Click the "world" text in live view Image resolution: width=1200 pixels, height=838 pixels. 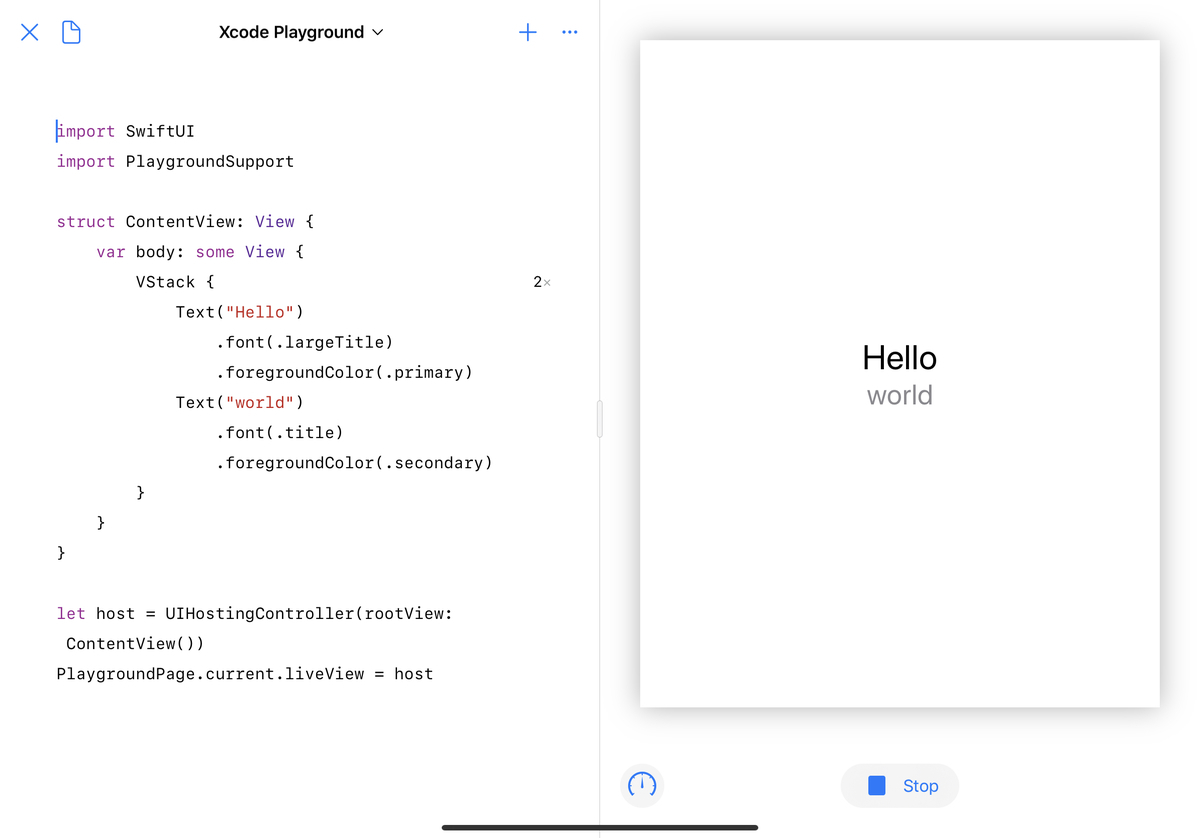coord(900,395)
